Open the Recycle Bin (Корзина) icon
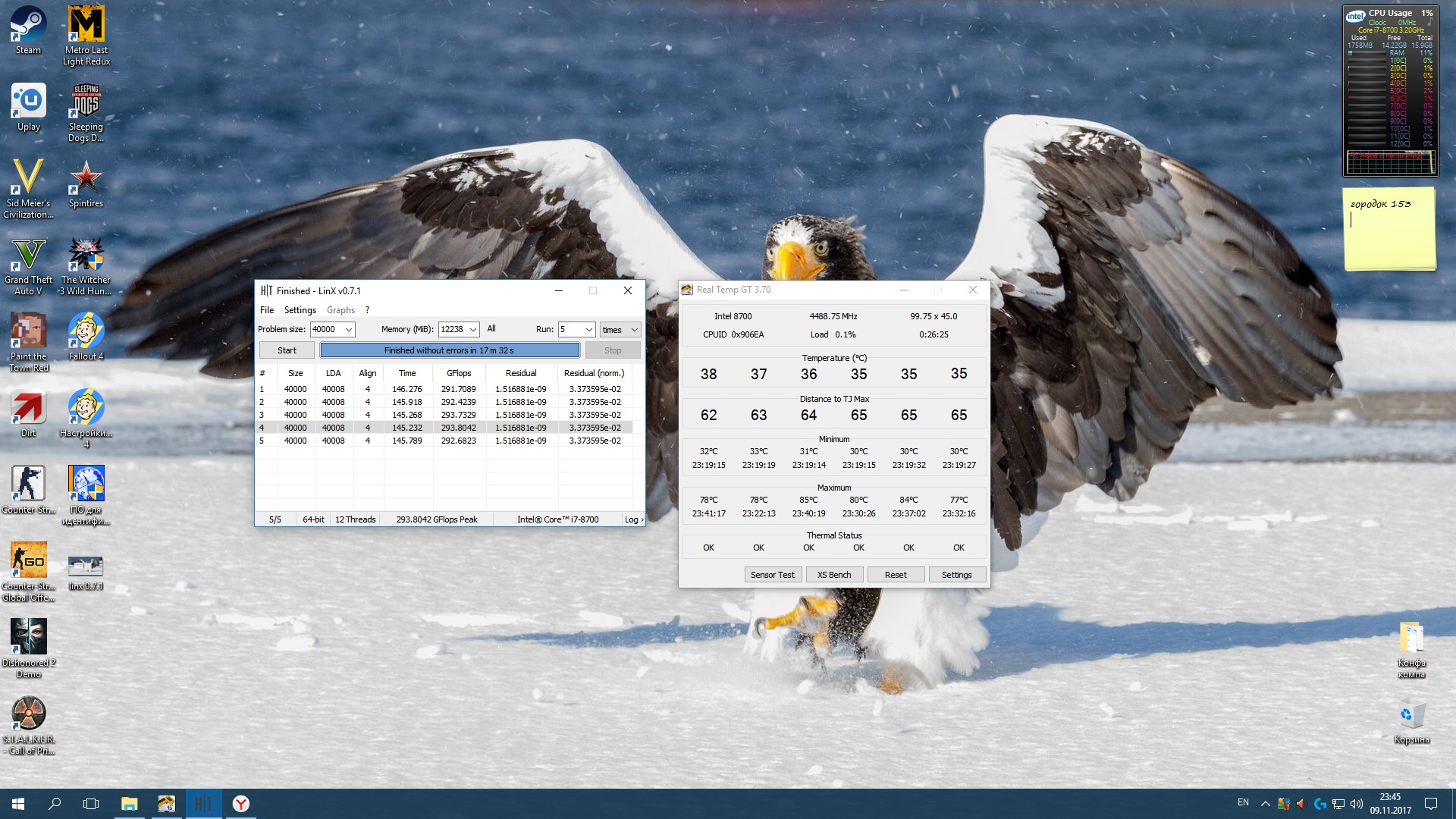The image size is (1456, 819). [x=1411, y=717]
